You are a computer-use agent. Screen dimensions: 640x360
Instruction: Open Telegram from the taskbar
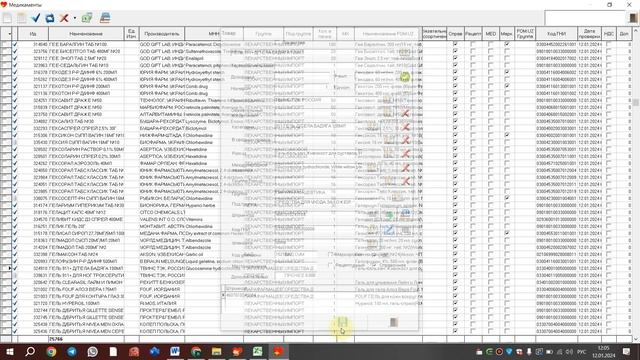(72, 351)
